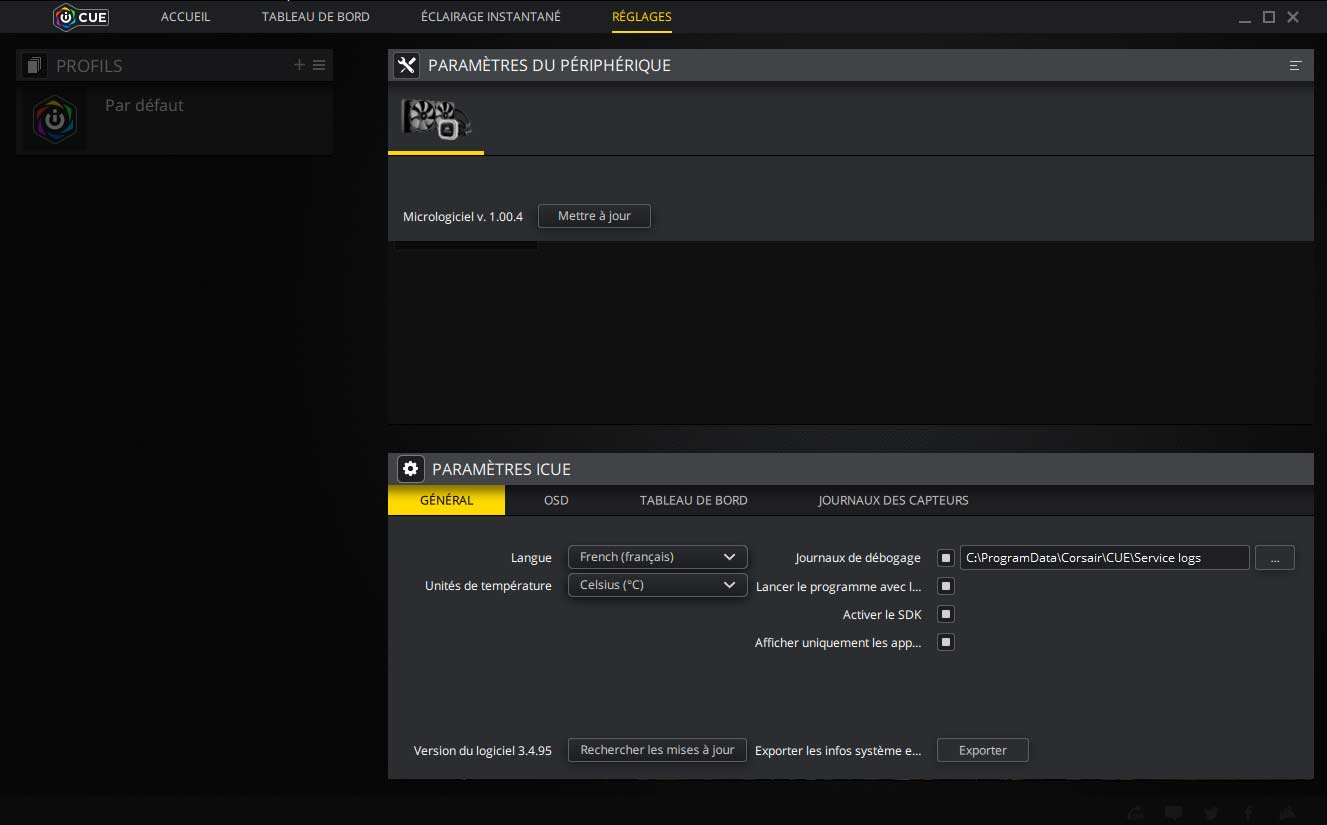This screenshot has width=1327, height=825.
Task: Click the wrench icon in Paramètres du périphérique
Action: [x=406, y=65]
